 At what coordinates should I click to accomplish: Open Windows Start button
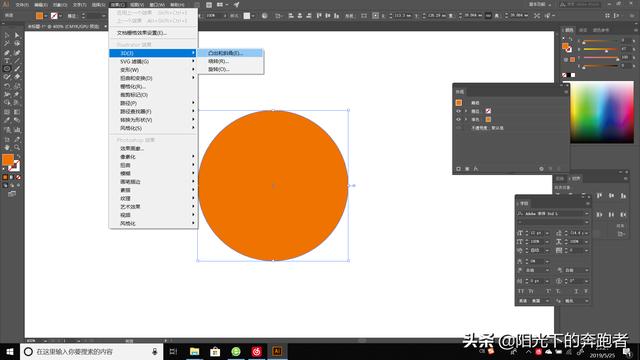10,351
